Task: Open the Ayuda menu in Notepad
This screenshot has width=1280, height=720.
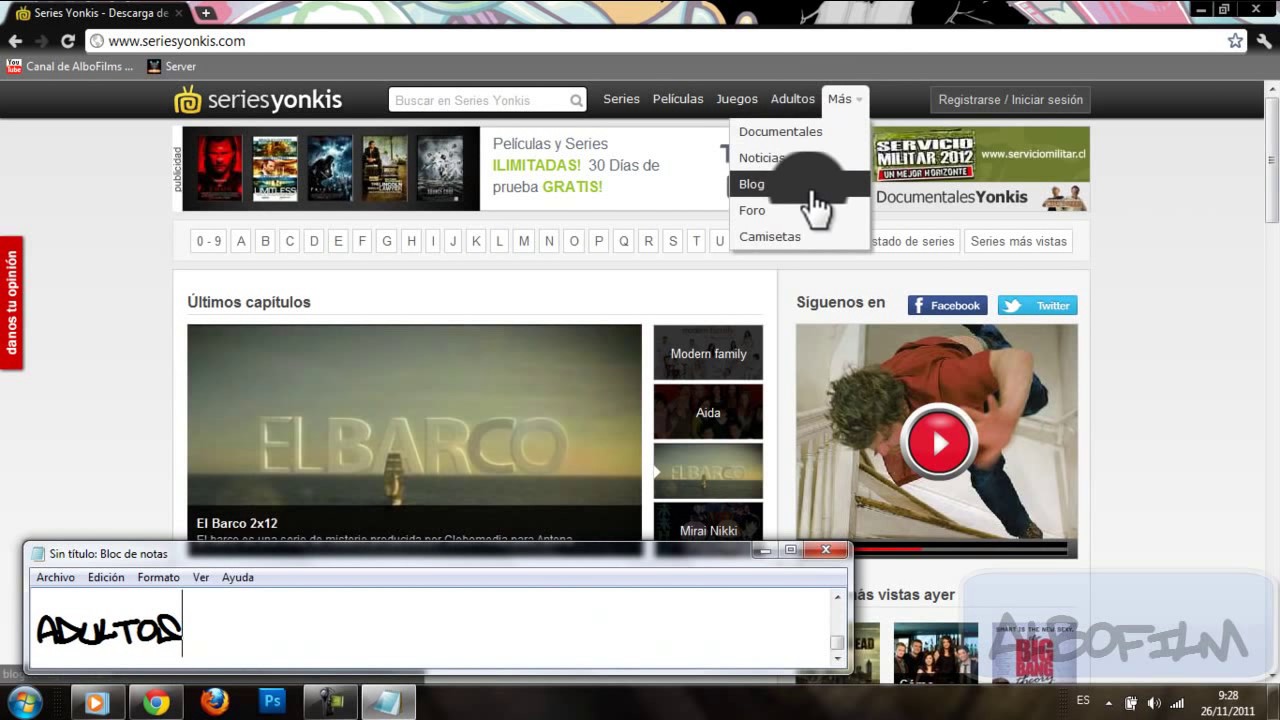Action: tap(237, 577)
